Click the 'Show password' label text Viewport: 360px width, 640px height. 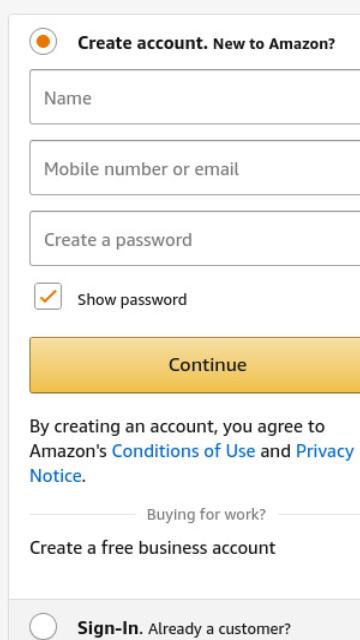pos(132,300)
